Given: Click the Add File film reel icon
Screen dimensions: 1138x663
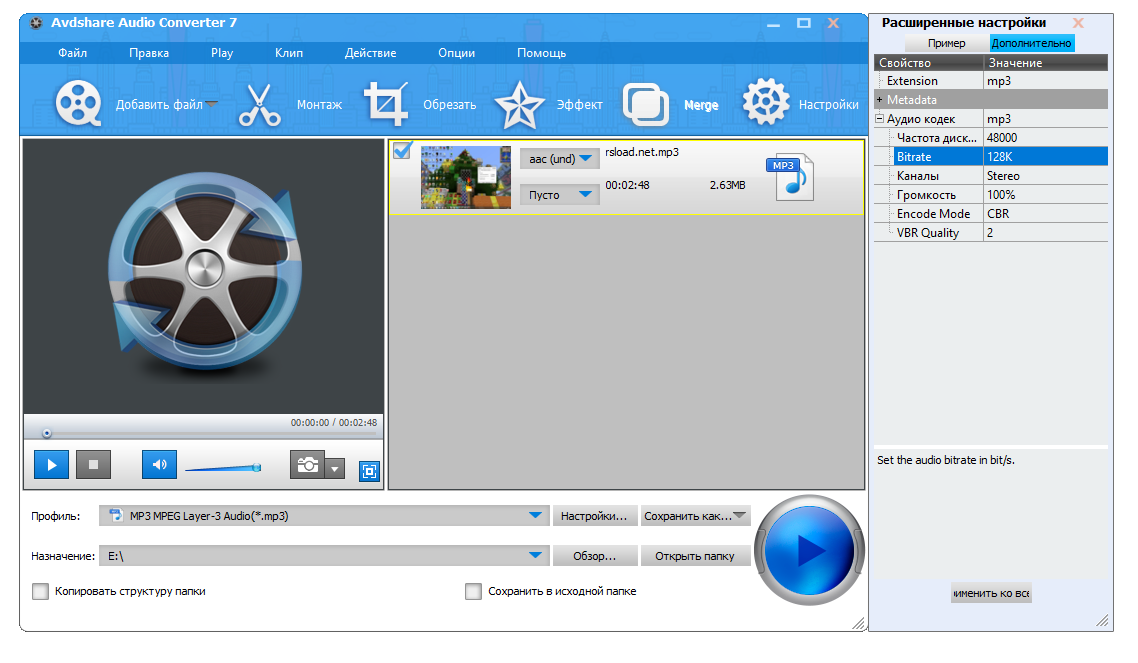Looking at the screenshot, I should 78,104.
